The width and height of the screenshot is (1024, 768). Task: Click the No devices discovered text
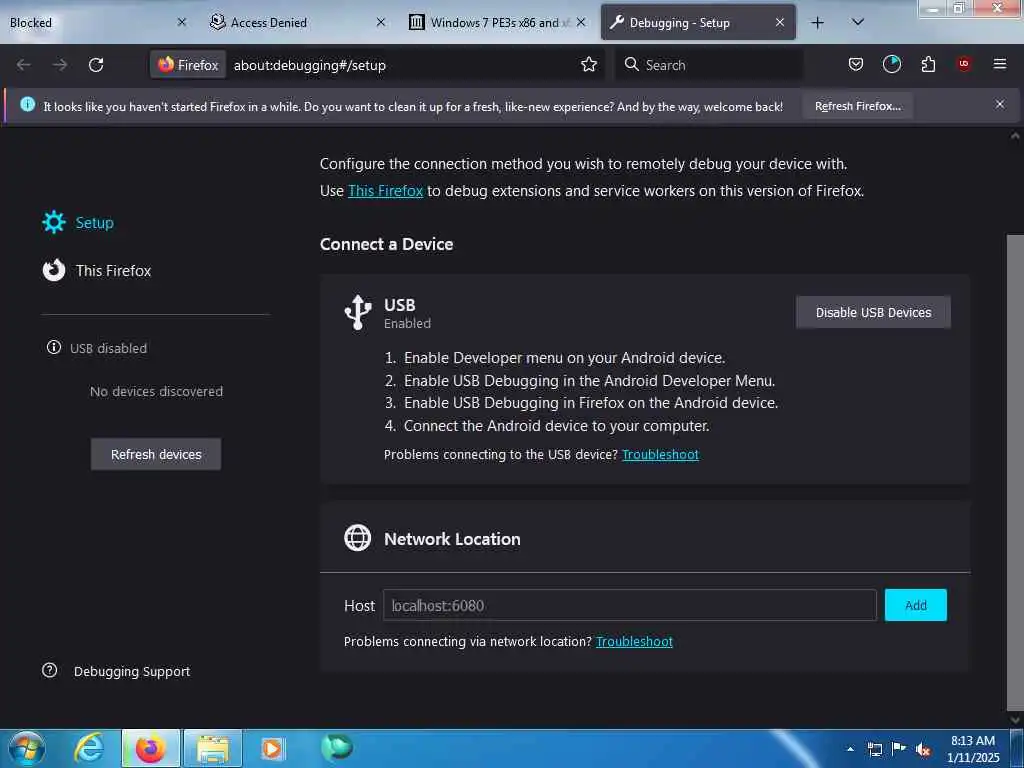157,391
